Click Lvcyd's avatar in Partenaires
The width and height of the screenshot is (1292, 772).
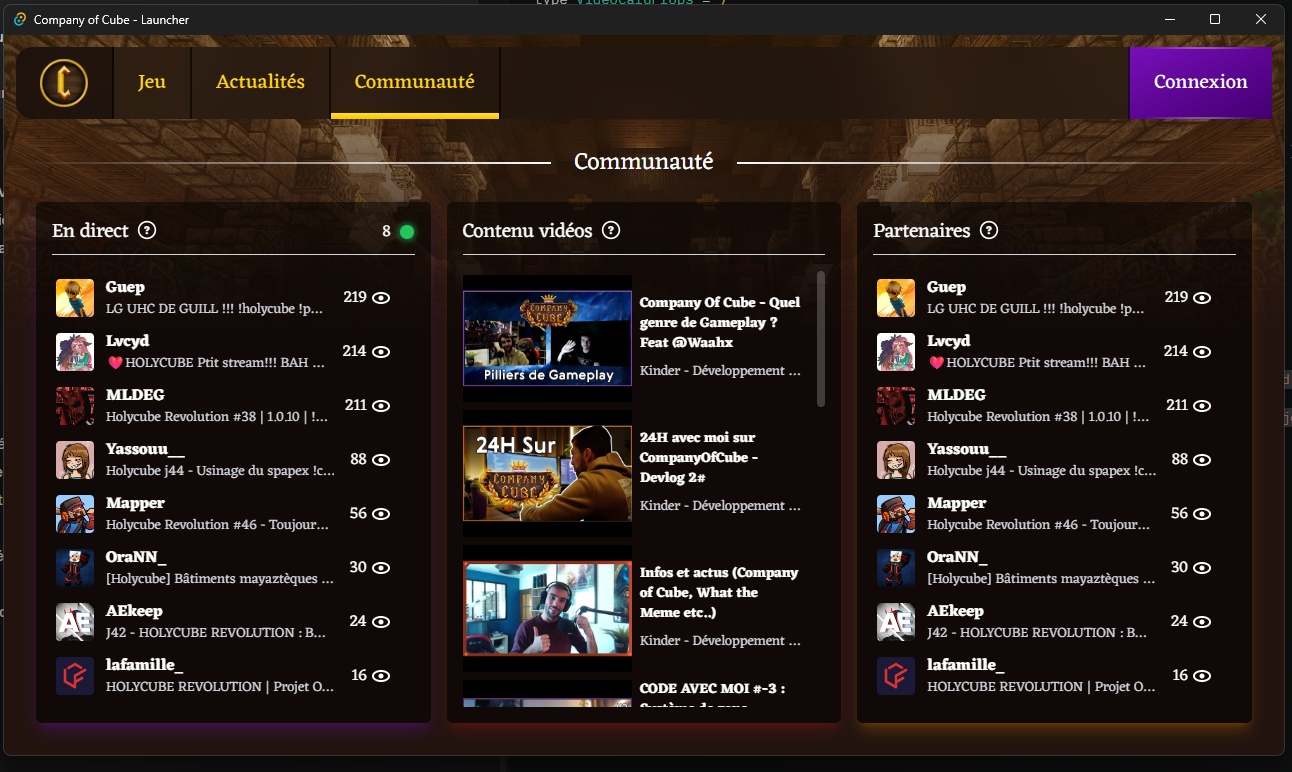(x=896, y=352)
